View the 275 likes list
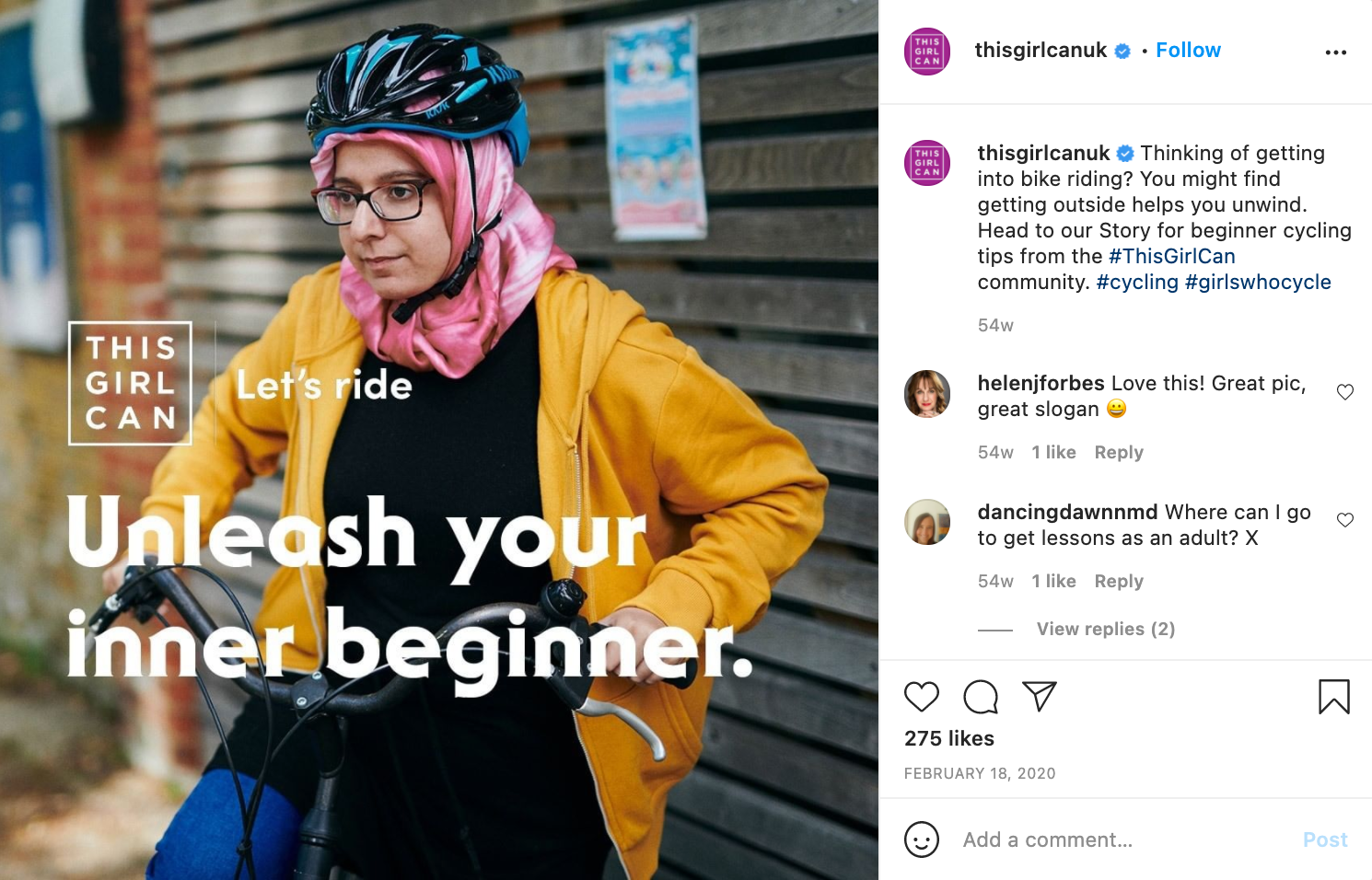This screenshot has width=1372, height=880. pyautogui.click(x=949, y=738)
